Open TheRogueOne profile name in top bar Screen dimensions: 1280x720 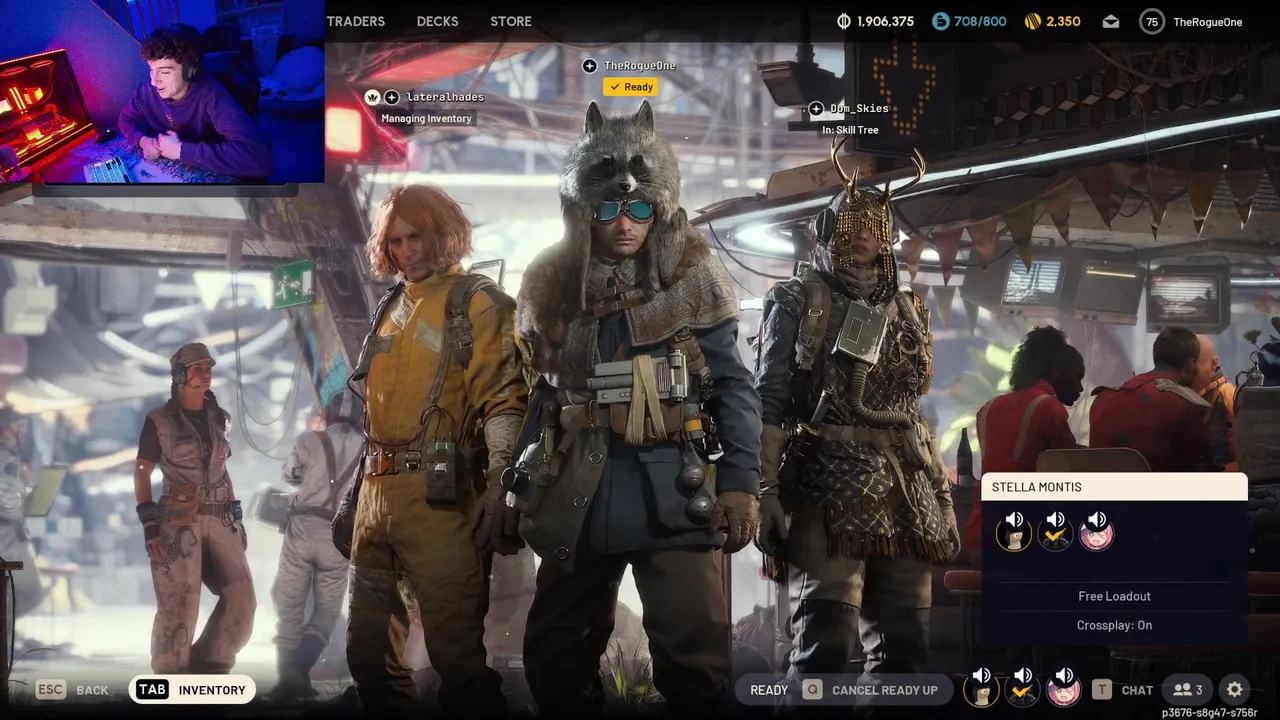[x=1207, y=22]
